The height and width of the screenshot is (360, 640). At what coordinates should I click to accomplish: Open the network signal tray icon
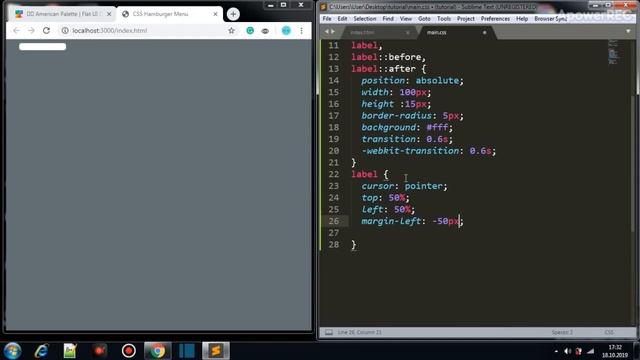point(590,351)
